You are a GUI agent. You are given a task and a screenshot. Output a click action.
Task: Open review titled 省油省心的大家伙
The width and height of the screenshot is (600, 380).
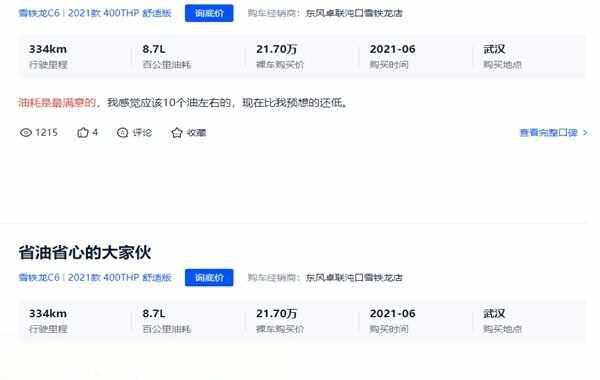coord(85,253)
